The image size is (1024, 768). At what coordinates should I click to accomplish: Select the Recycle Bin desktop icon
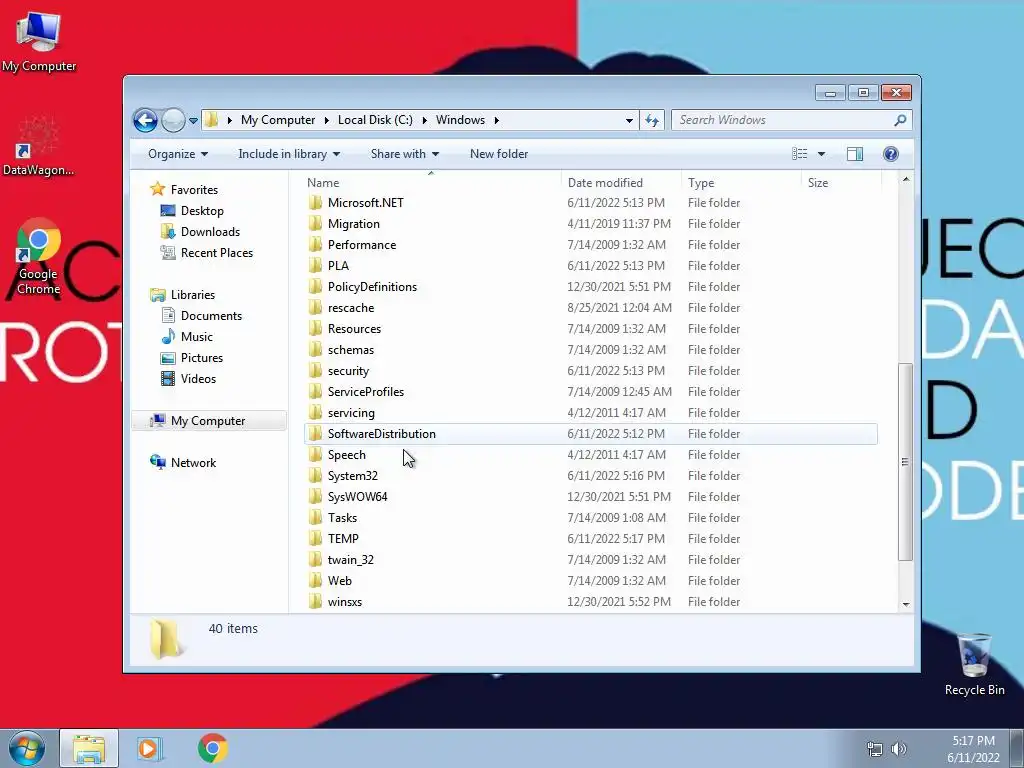pyautogui.click(x=974, y=664)
